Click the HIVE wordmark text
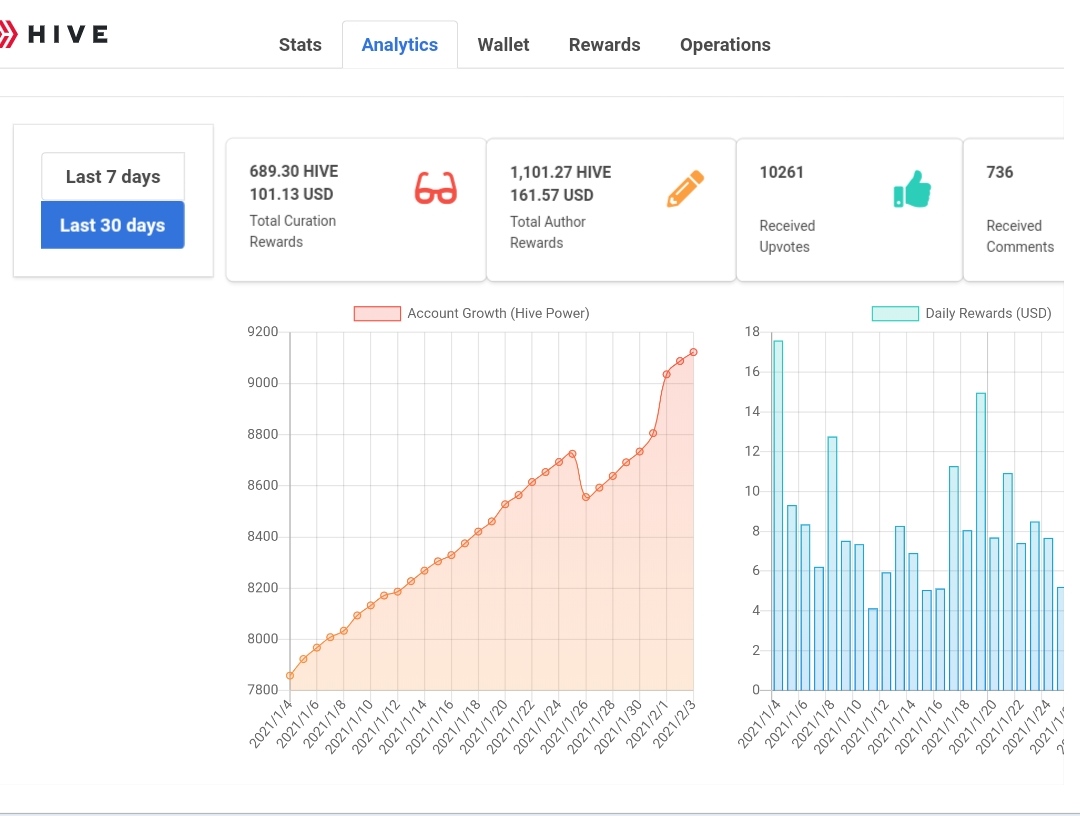Viewport: 1080px width, 816px height. pyautogui.click(x=68, y=34)
